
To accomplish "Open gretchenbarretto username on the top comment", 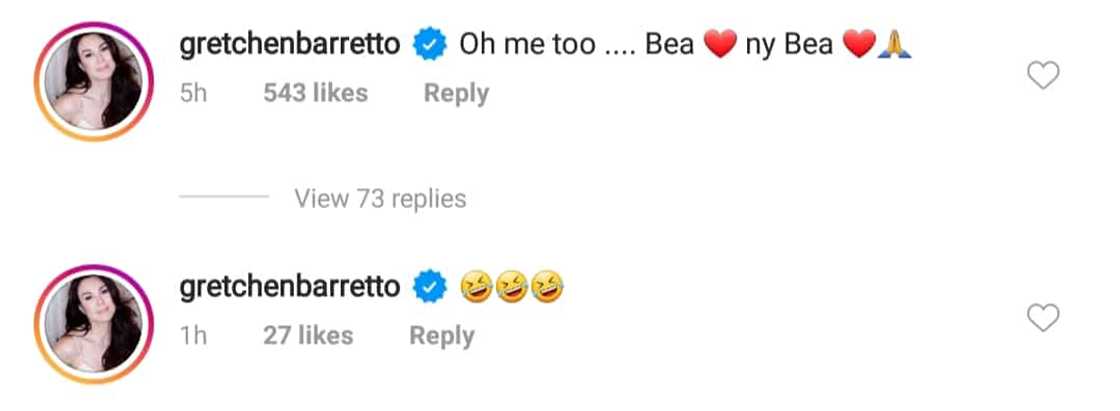I will coord(290,45).
